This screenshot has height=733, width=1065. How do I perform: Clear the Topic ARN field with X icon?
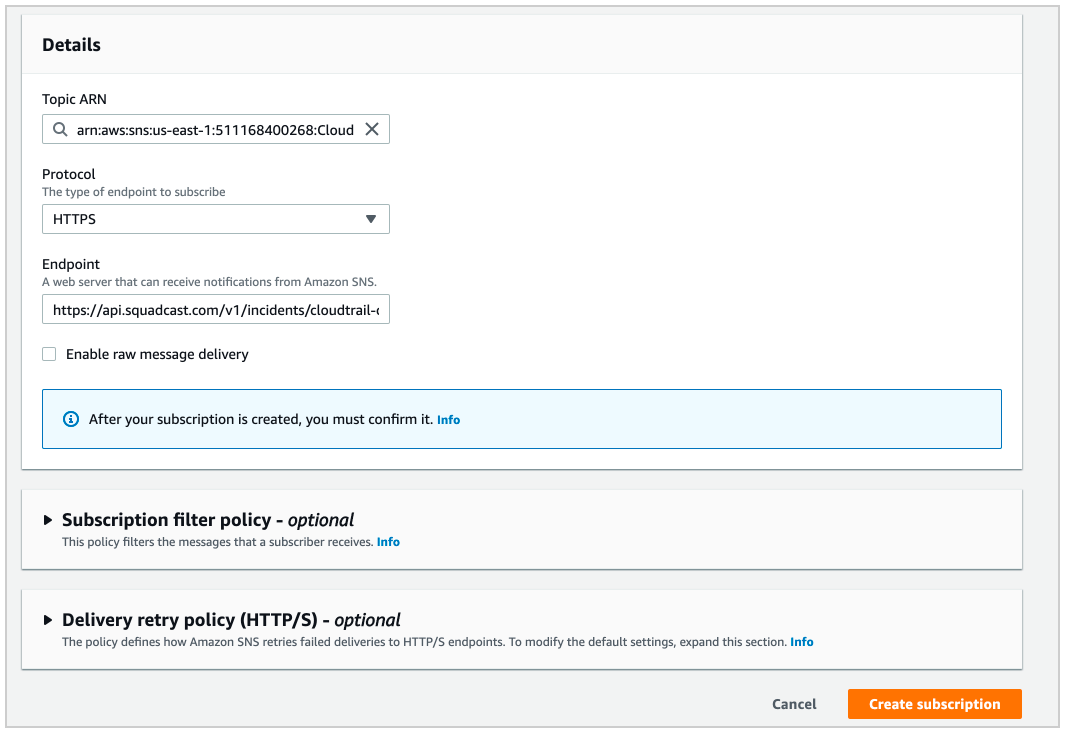click(372, 129)
